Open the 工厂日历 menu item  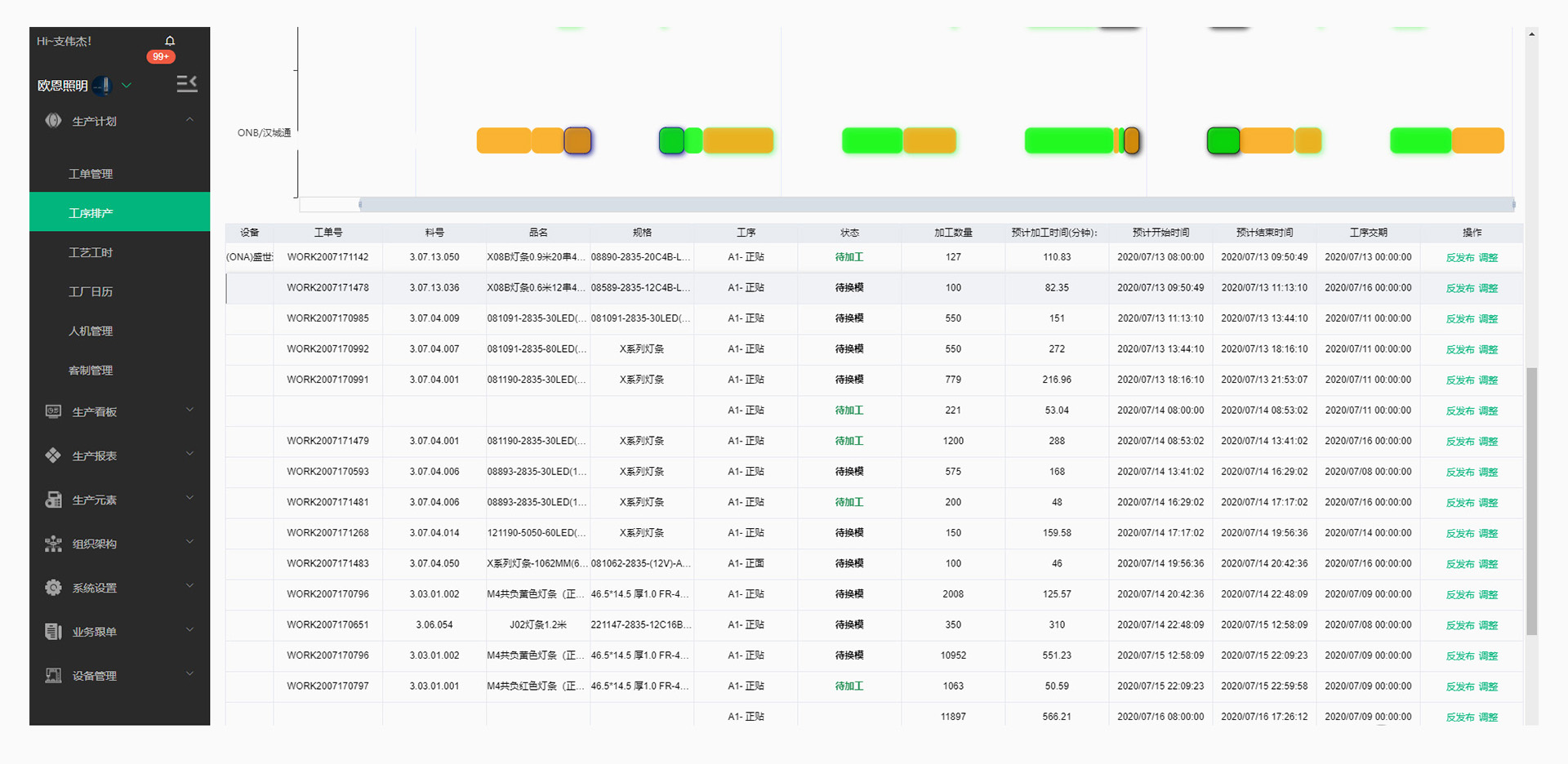point(119,291)
